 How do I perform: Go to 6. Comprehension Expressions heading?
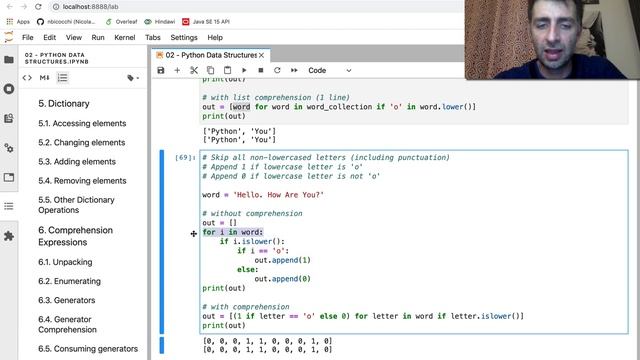[76, 236]
